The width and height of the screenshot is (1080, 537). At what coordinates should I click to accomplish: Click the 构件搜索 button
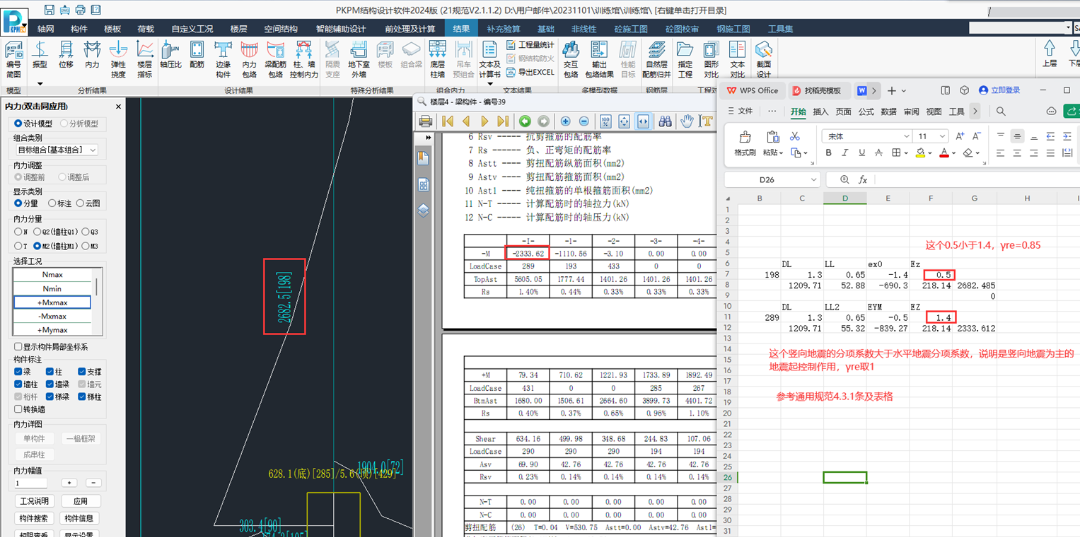[x=34, y=518]
